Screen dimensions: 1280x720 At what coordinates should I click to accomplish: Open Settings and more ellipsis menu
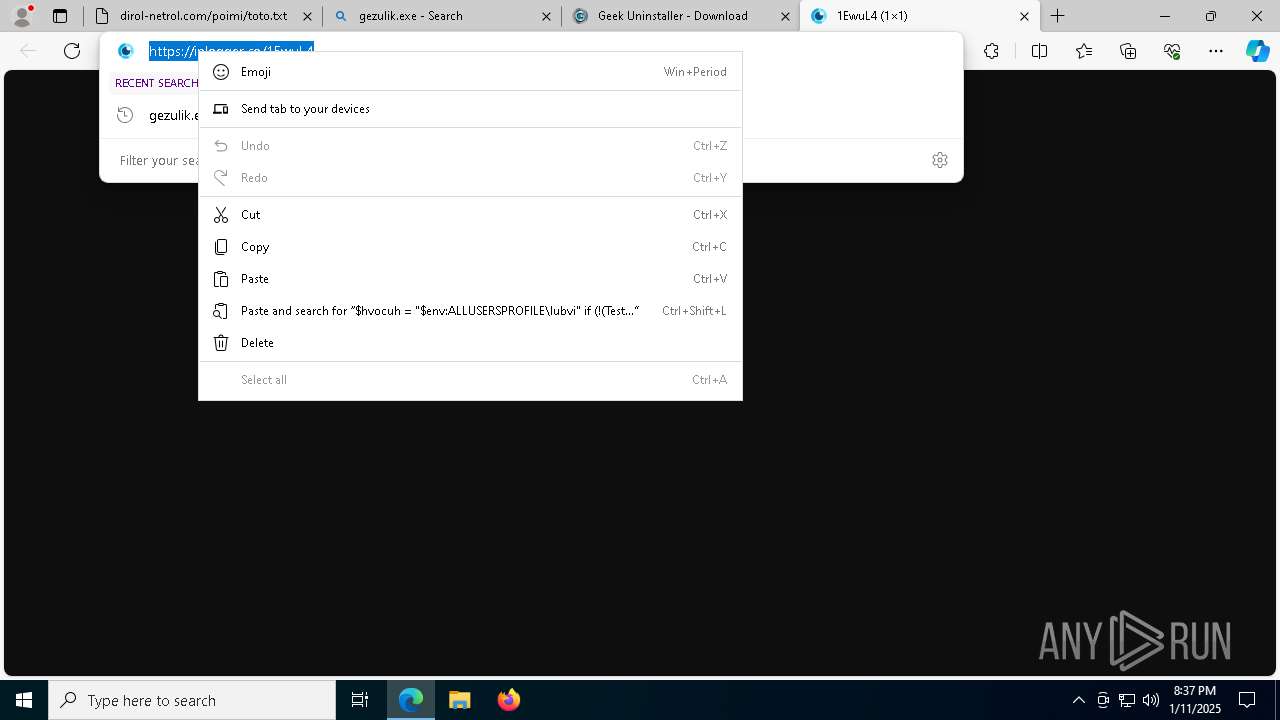[x=1216, y=51]
